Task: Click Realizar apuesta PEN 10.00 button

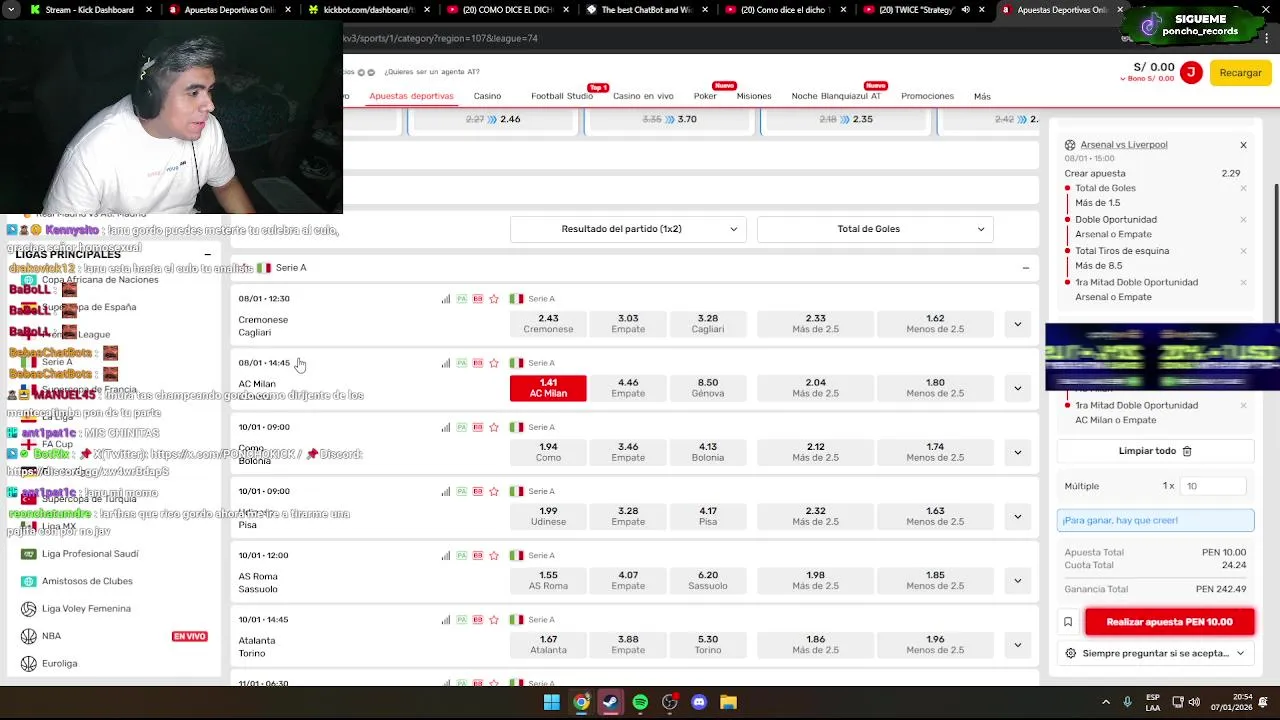Action: (1169, 622)
